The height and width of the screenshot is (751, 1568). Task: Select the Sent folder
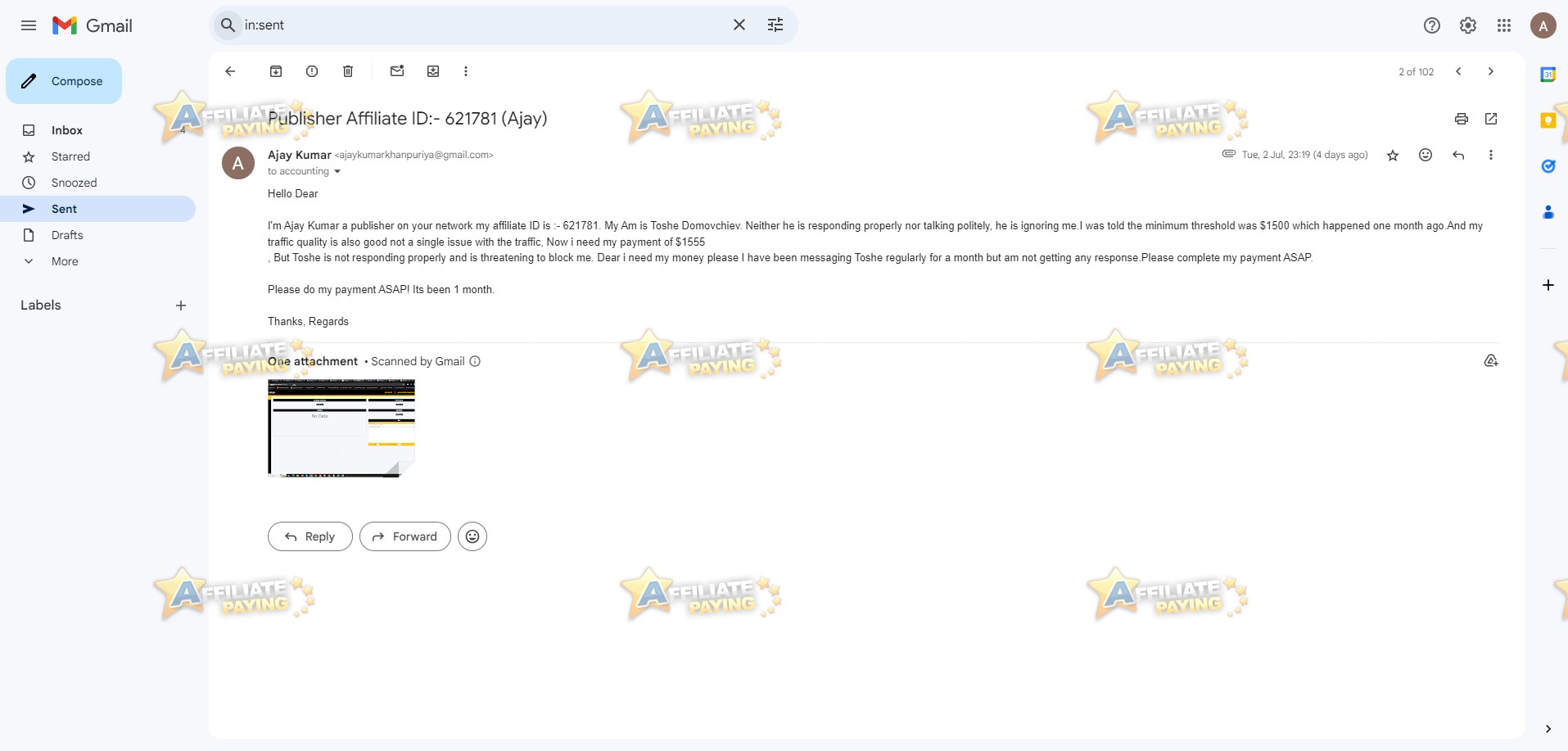pos(97,209)
